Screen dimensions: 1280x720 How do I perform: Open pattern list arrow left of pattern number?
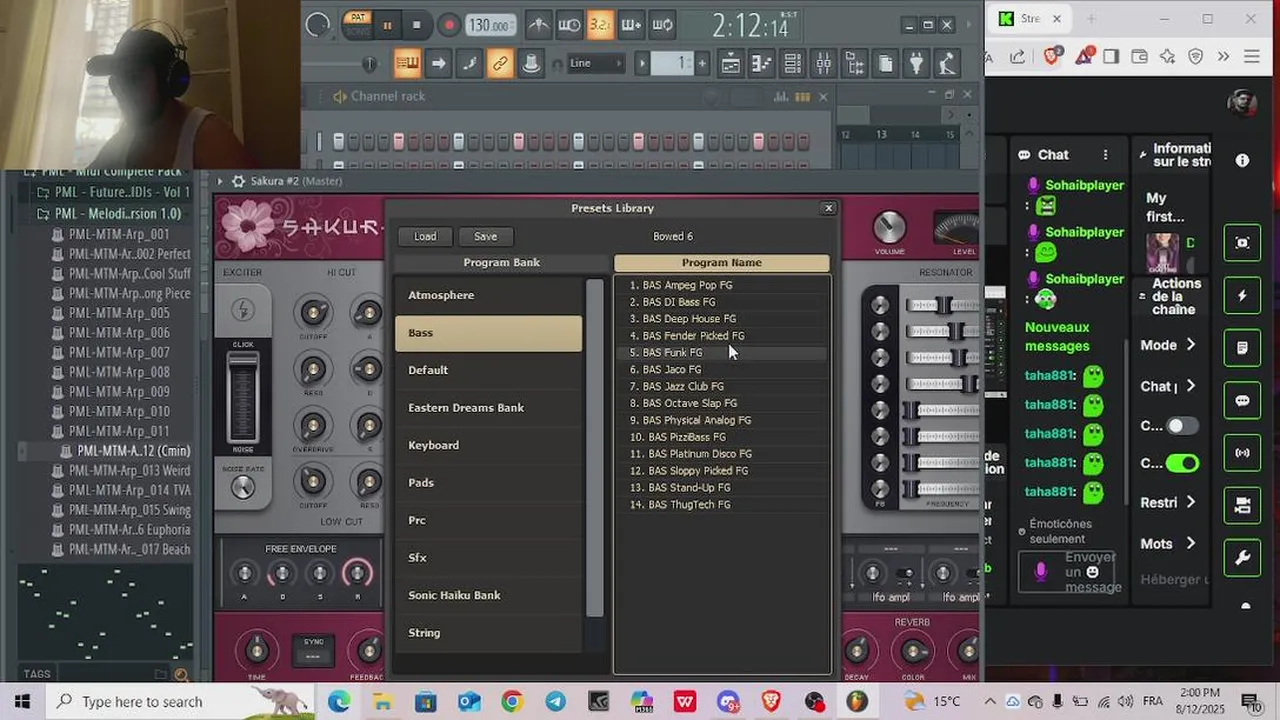tap(642, 63)
